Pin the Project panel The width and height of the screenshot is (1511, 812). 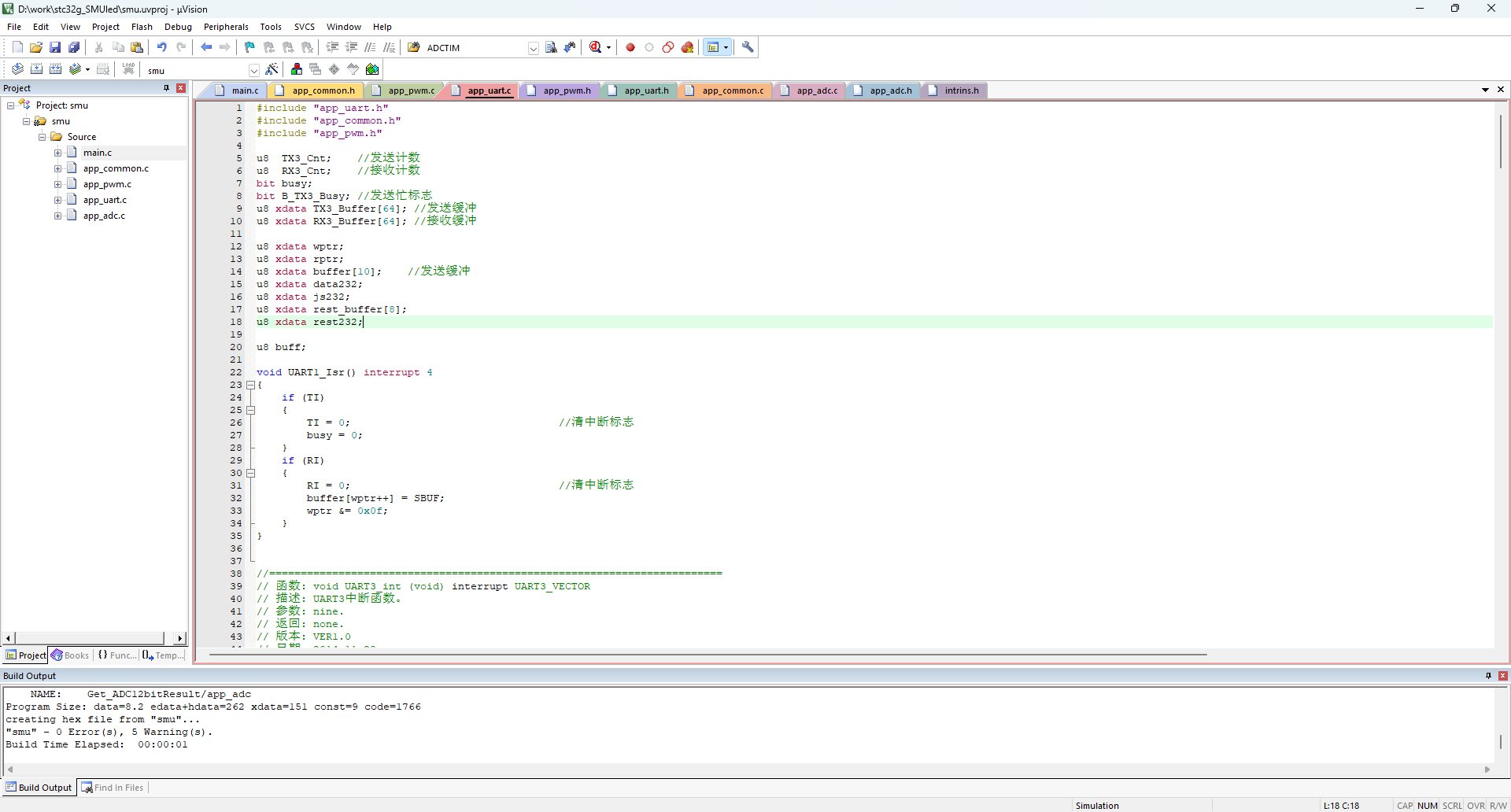pyautogui.click(x=166, y=88)
